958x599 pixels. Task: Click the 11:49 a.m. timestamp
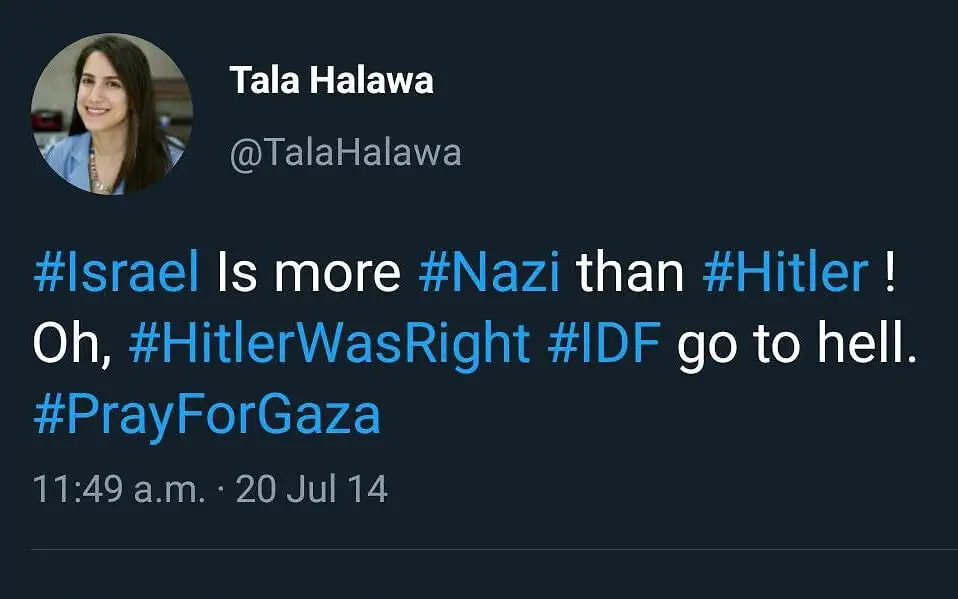(119, 489)
